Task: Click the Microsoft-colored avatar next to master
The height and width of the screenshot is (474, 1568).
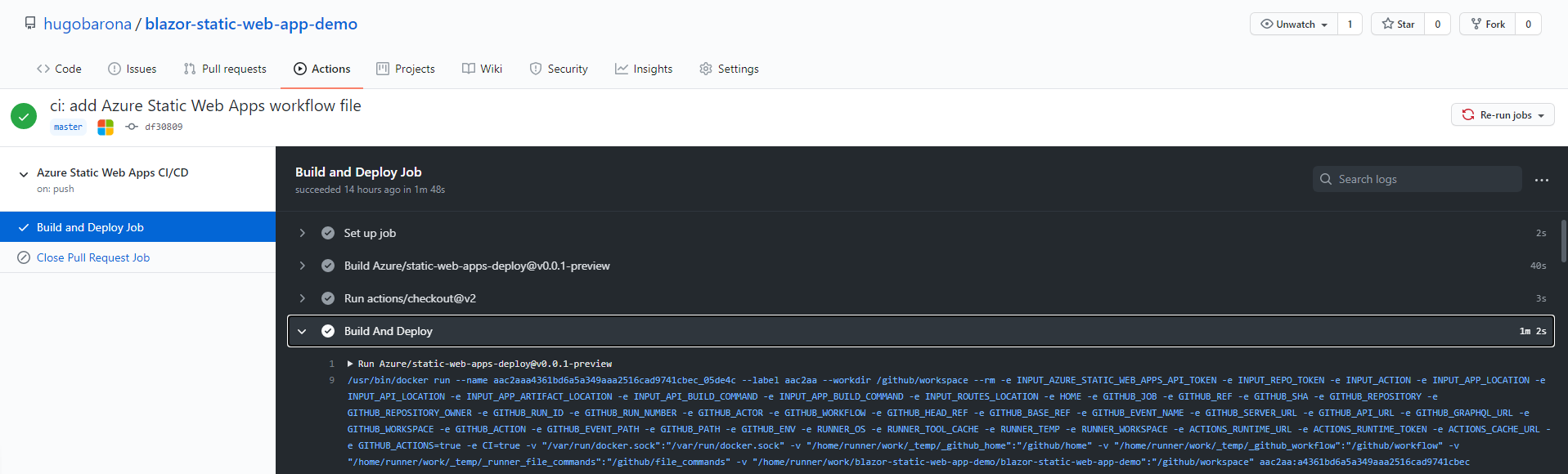Action: 106,127
